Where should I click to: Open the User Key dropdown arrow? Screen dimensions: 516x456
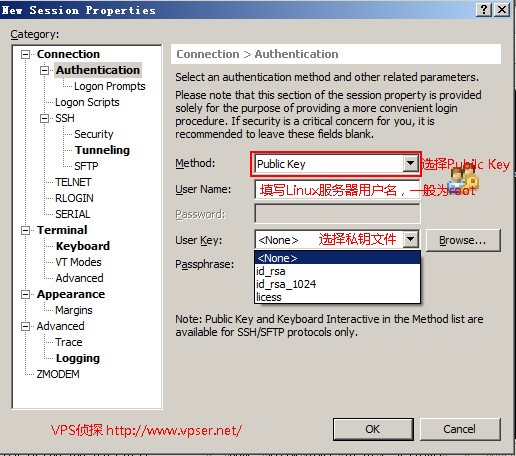coord(410,239)
